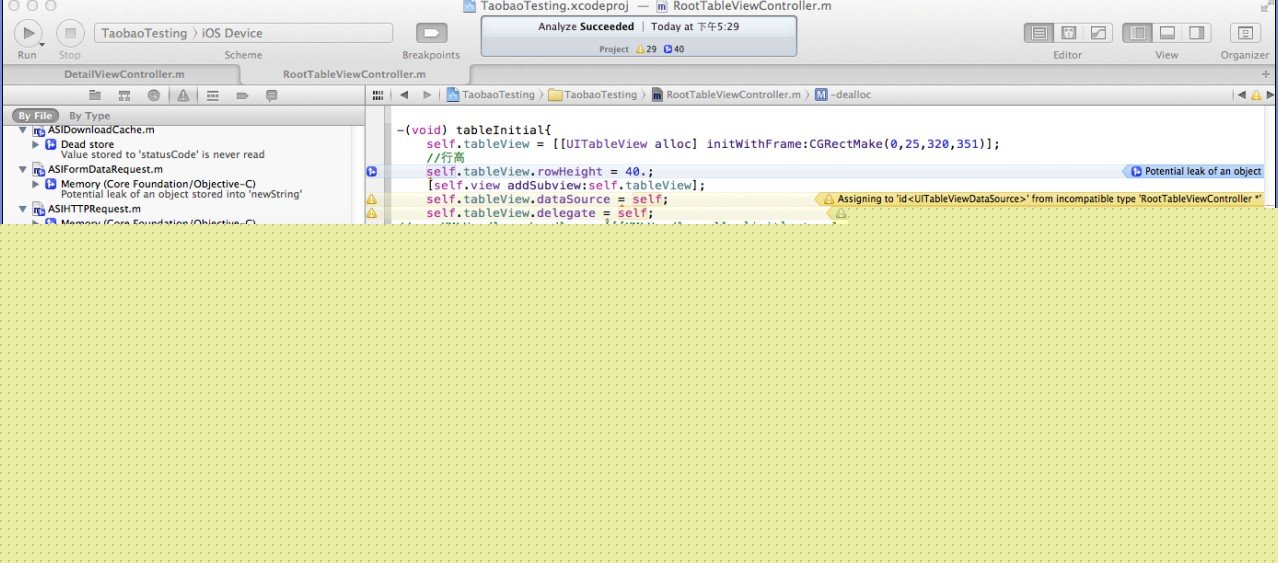
Task: Open the Project navigator
Action: tap(95, 95)
